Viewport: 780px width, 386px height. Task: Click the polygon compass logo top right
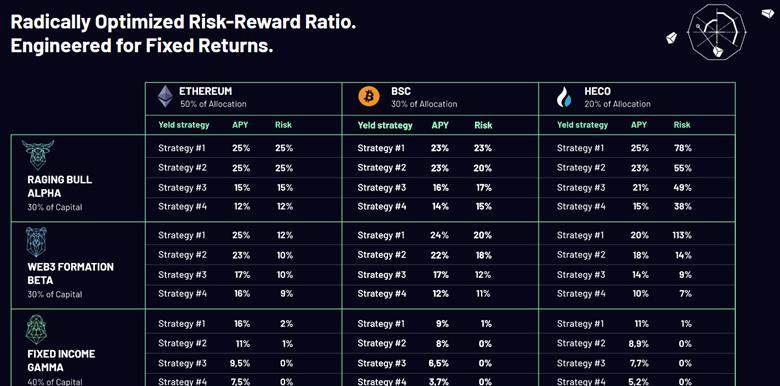coord(717,32)
